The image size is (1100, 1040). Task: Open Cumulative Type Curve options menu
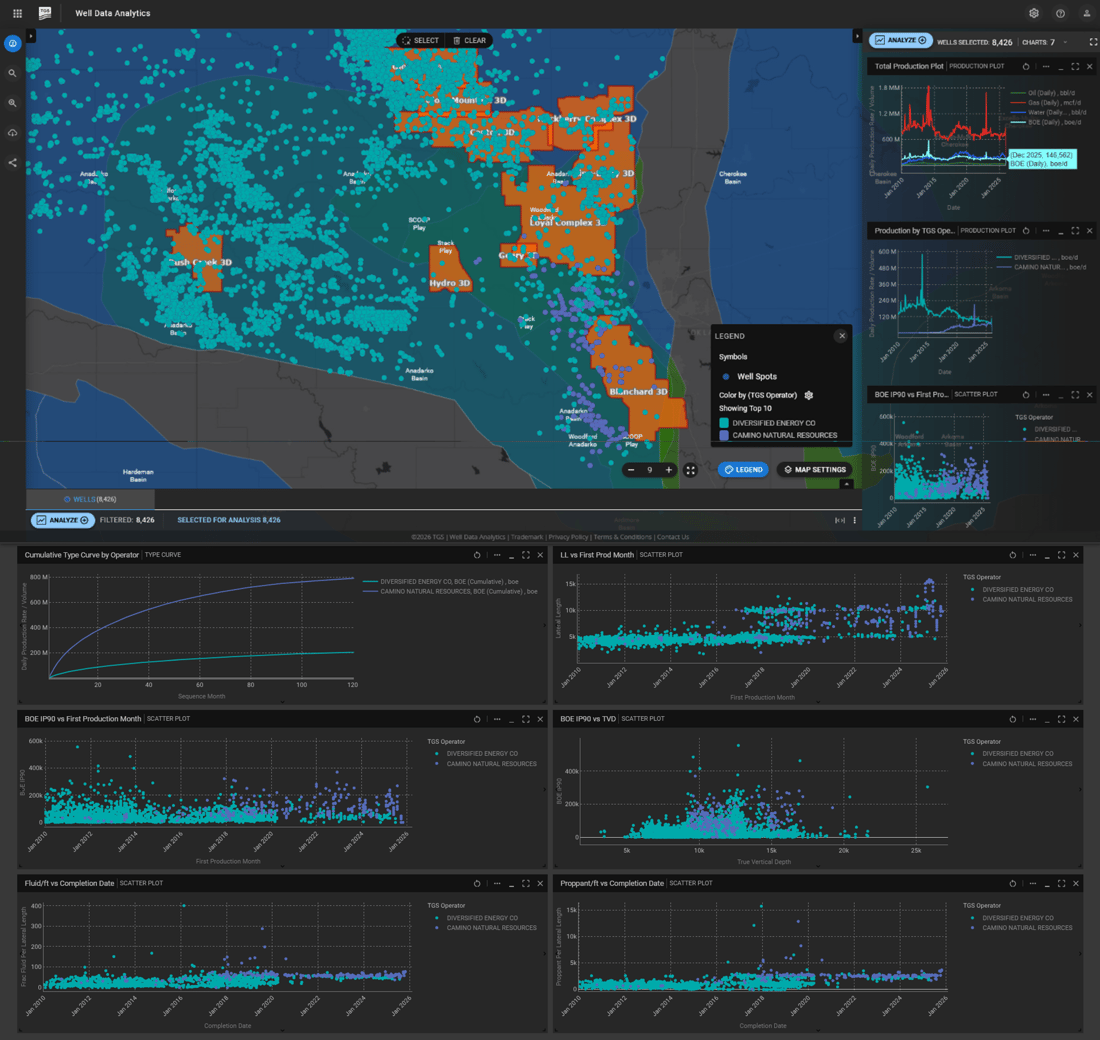tap(497, 555)
